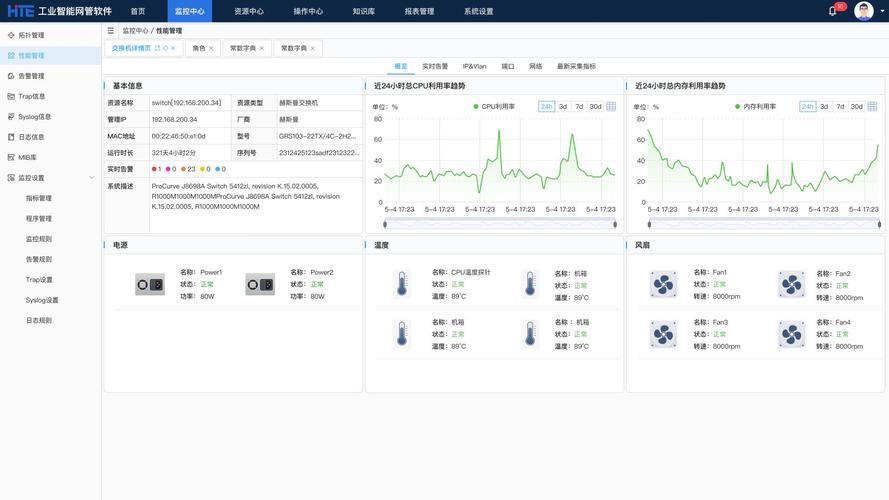Screen dimensions: 889x500
Task: Select 3d range on memory chart
Action: (x=824, y=107)
